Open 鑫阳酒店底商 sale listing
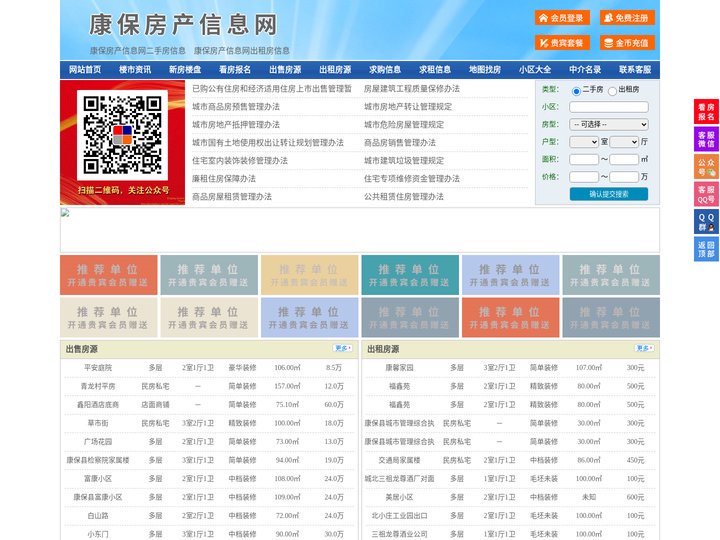 98,405
